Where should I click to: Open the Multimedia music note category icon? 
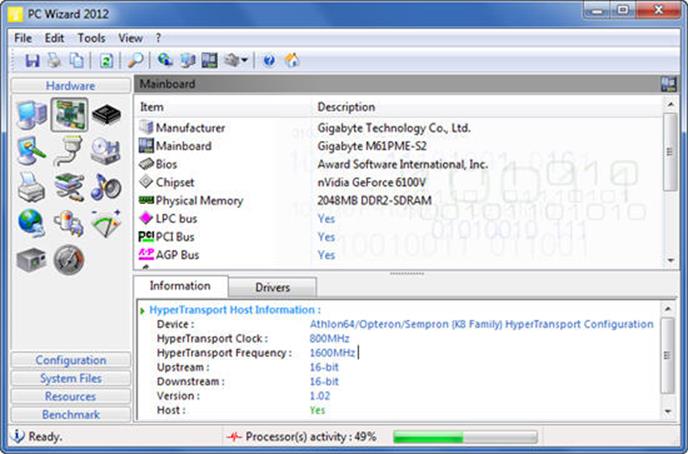[x=106, y=186]
